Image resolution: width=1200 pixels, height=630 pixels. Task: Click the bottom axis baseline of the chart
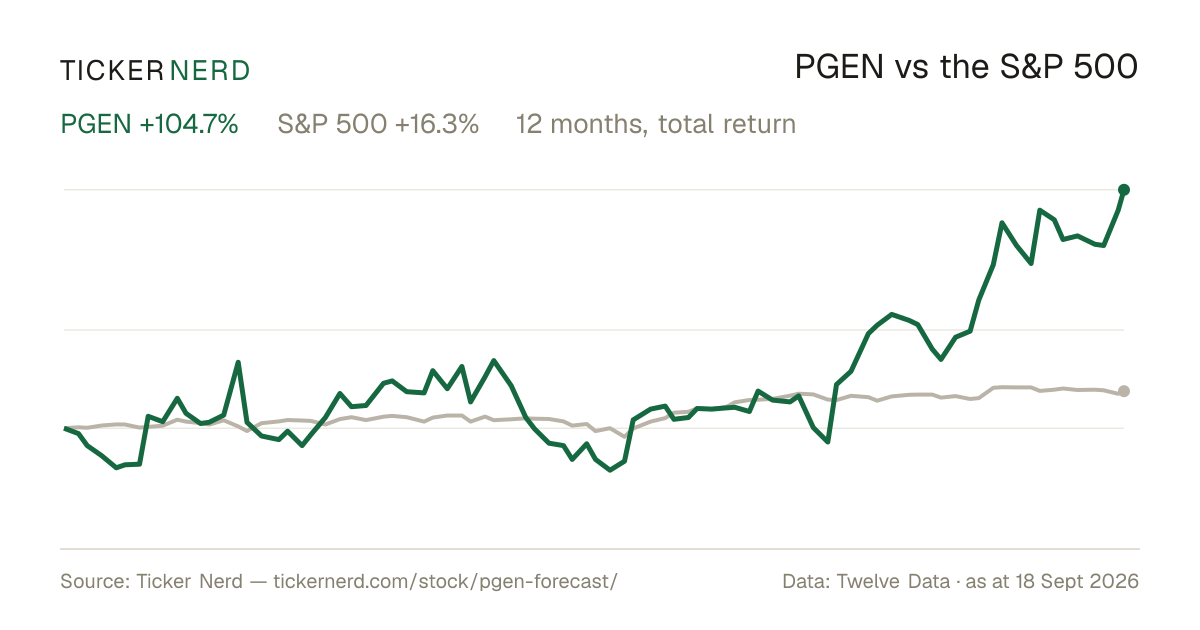(600, 548)
